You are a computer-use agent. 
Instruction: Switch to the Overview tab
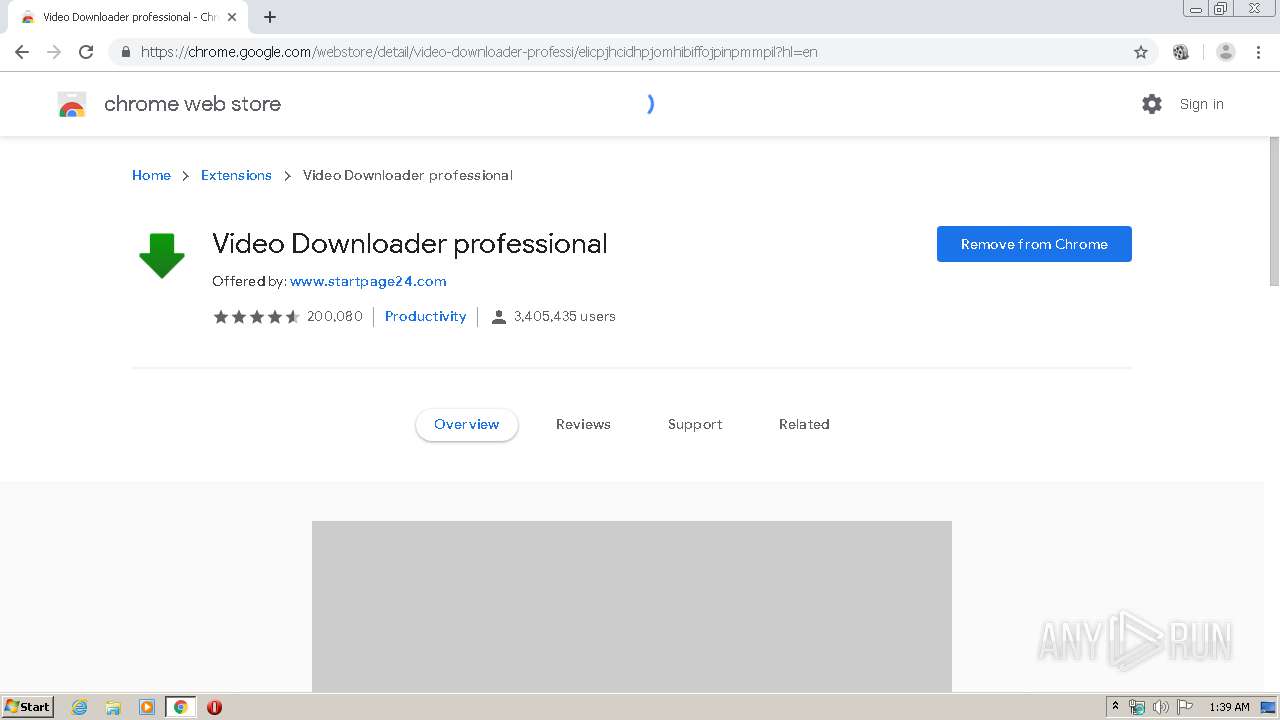[x=467, y=424]
